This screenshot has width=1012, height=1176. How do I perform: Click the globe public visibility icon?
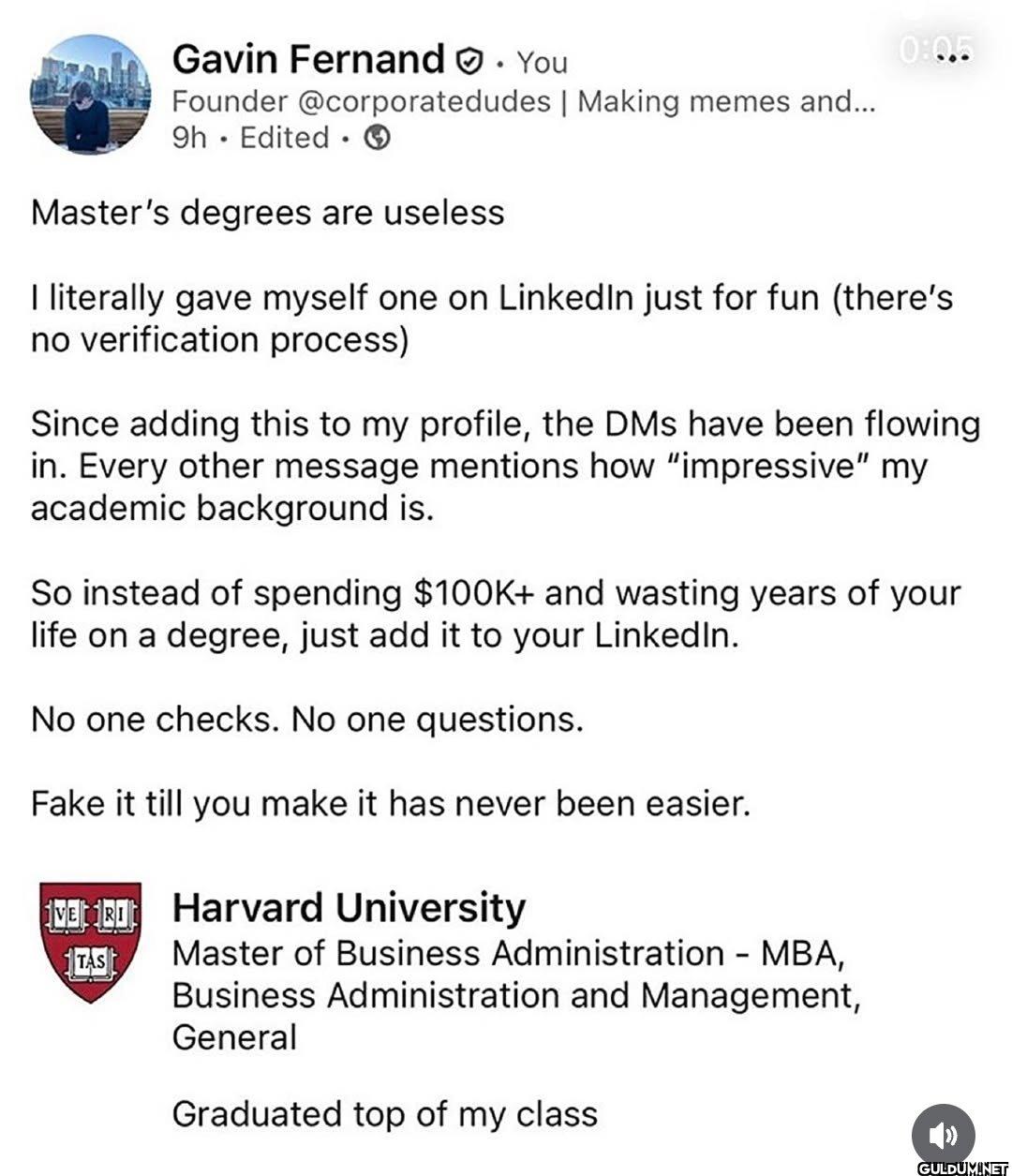click(377, 139)
